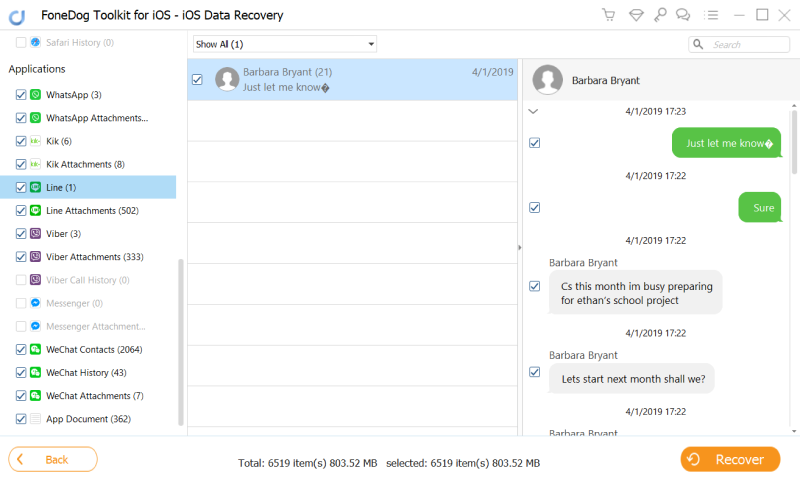
Task: Uncheck the WhatsApp (3) checkbox
Action: tap(21, 94)
